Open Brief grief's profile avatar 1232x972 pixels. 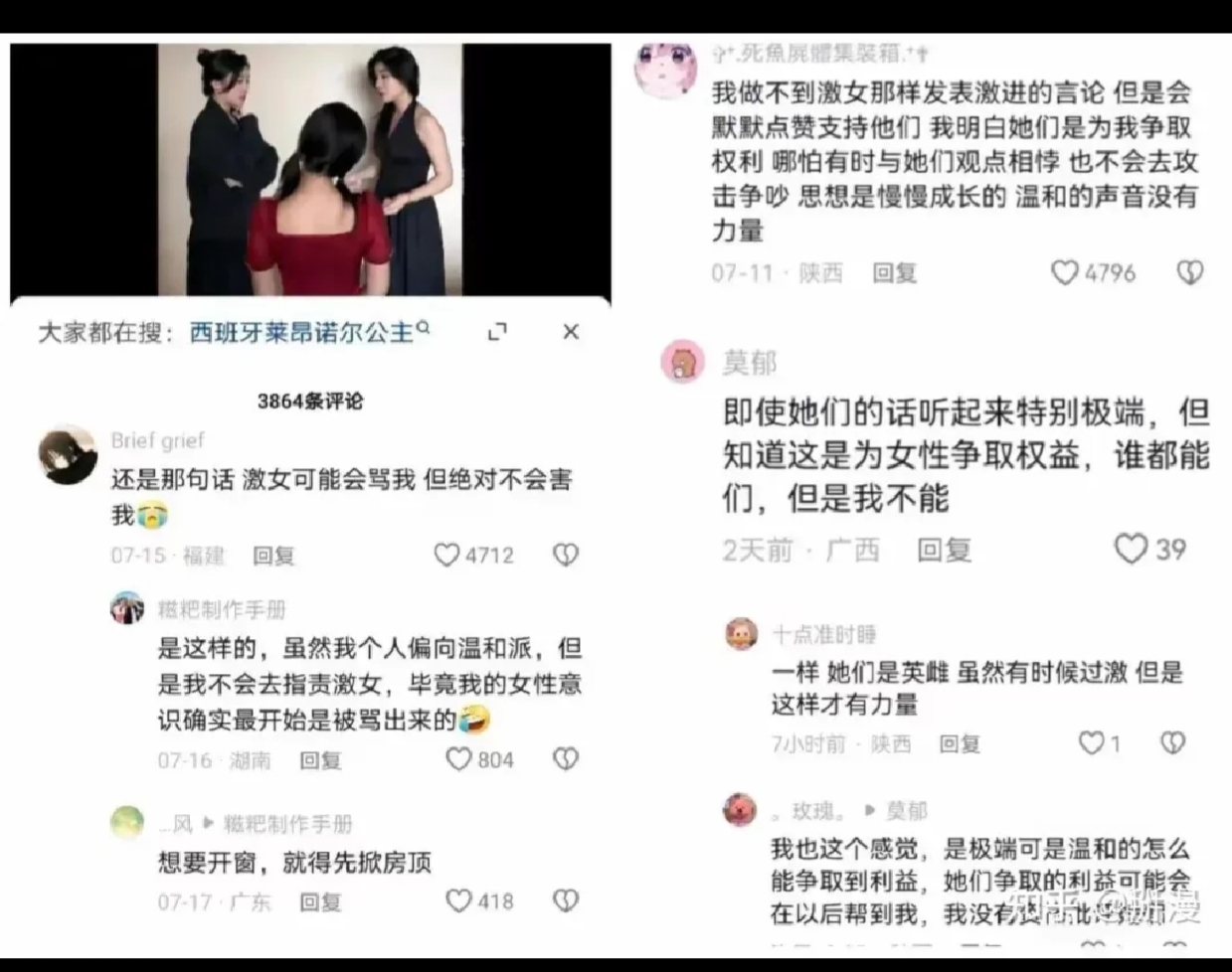pos(68,456)
